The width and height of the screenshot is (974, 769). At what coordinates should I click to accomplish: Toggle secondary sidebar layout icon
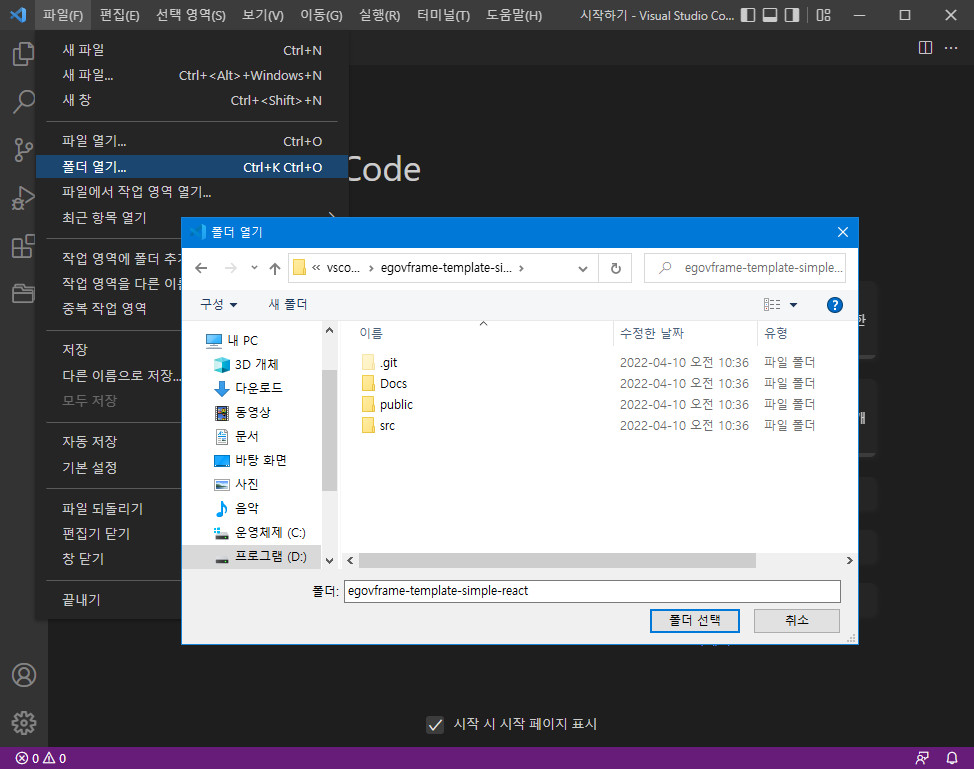pos(792,15)
